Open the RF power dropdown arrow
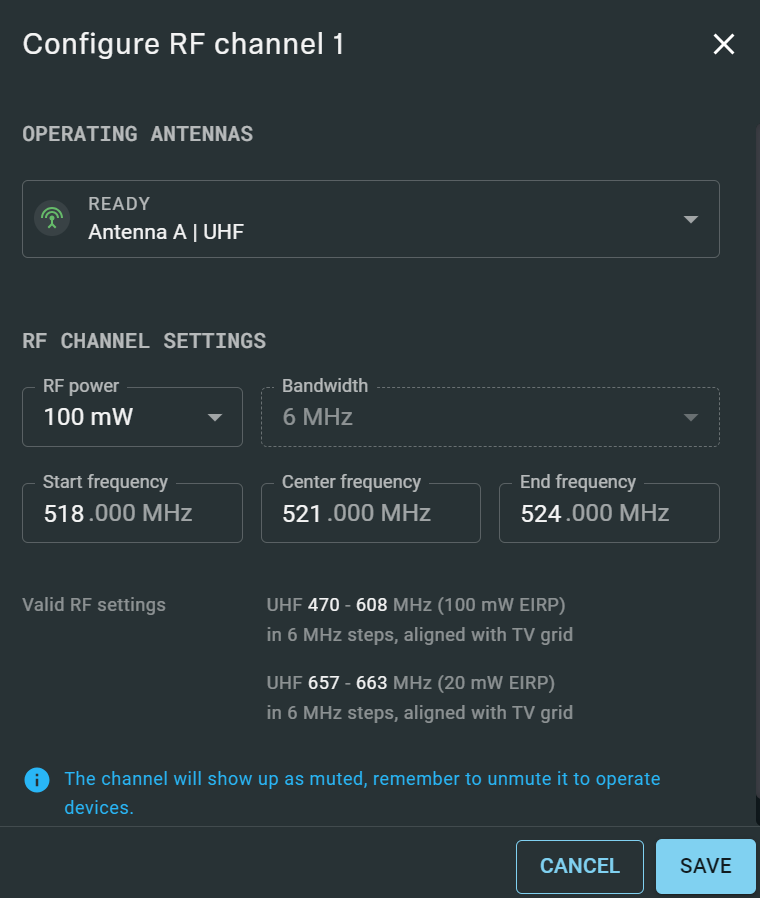Viewport: 760px width, 898px height. tap(214, 417)
